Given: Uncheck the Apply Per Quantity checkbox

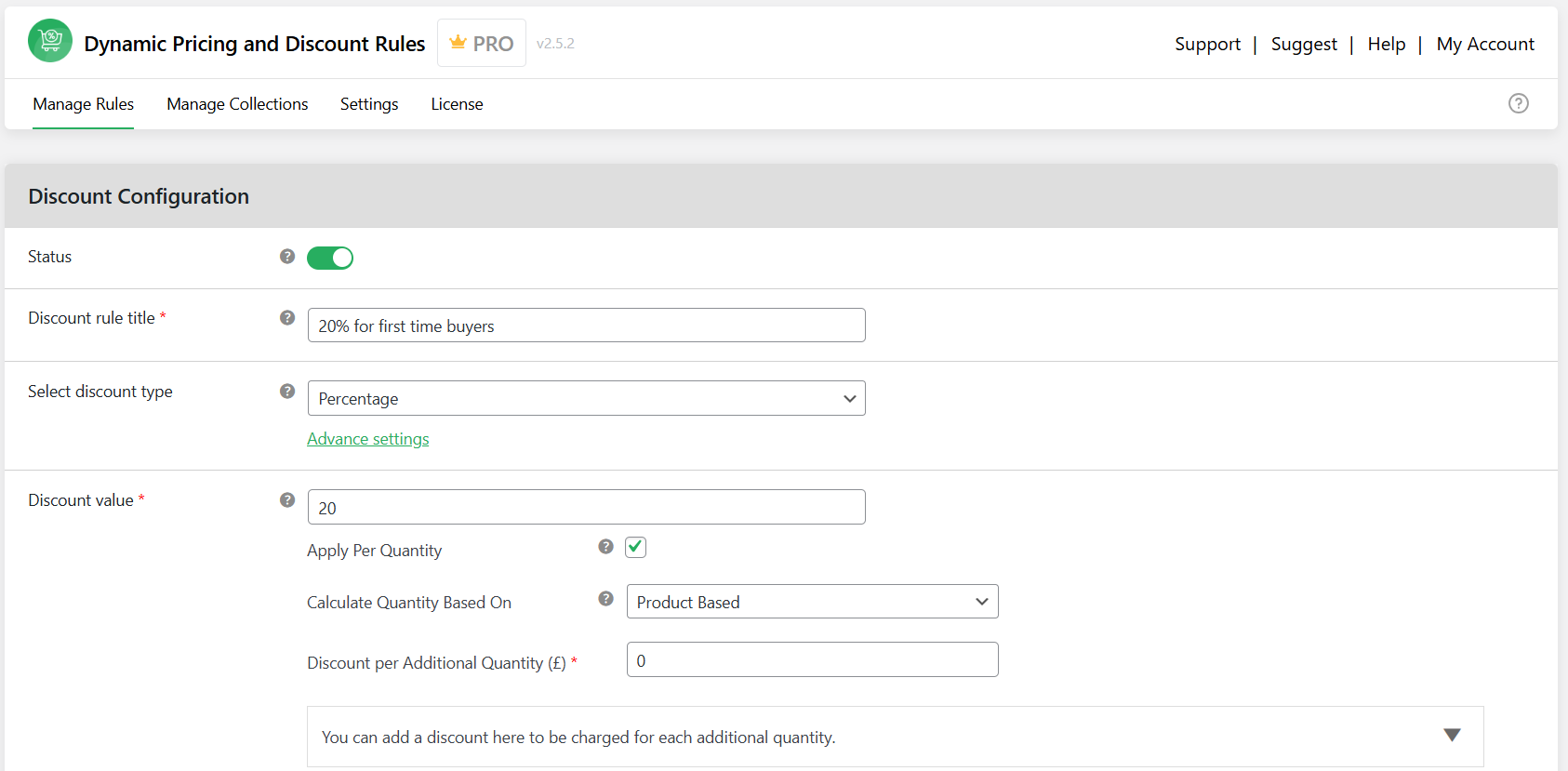Looking at the screenshot, I should click(635, 547).
